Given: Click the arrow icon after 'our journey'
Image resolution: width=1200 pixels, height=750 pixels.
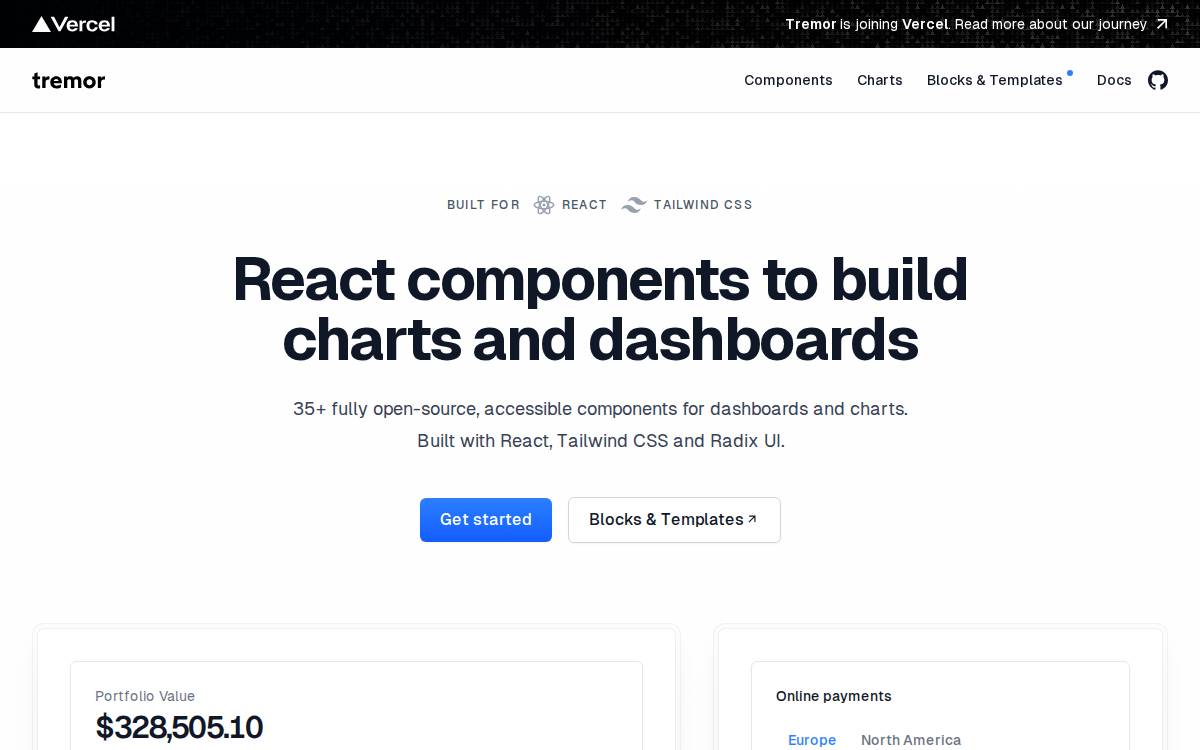Looking at the screenshot, I should tap(1161, 24).
